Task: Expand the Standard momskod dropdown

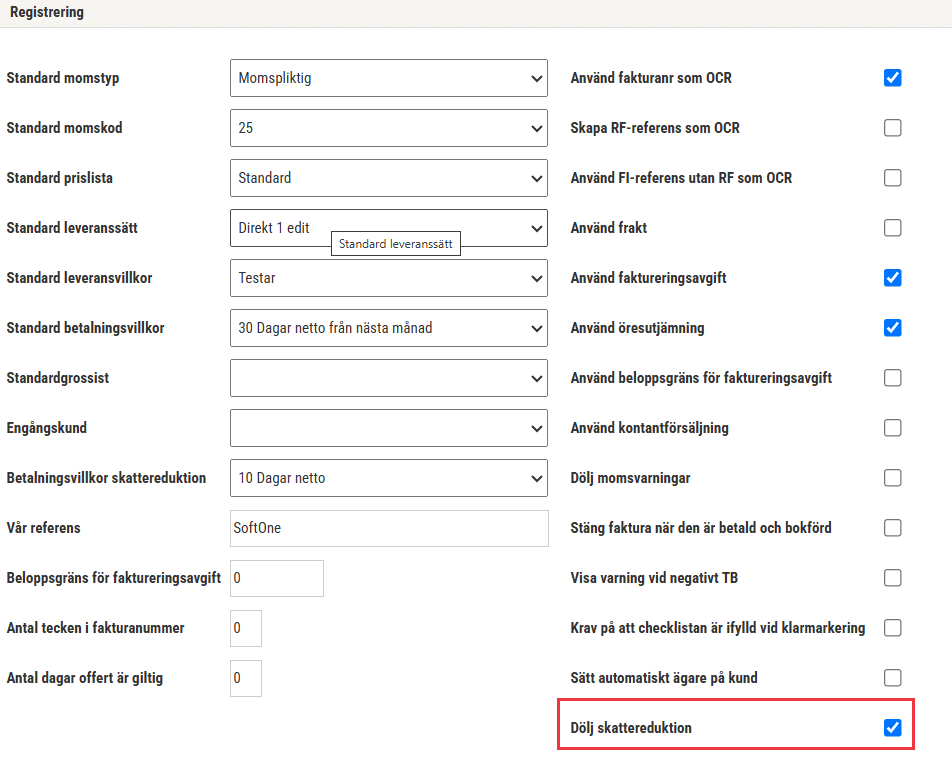Action: pyautogui.click(x=389, y=128)
